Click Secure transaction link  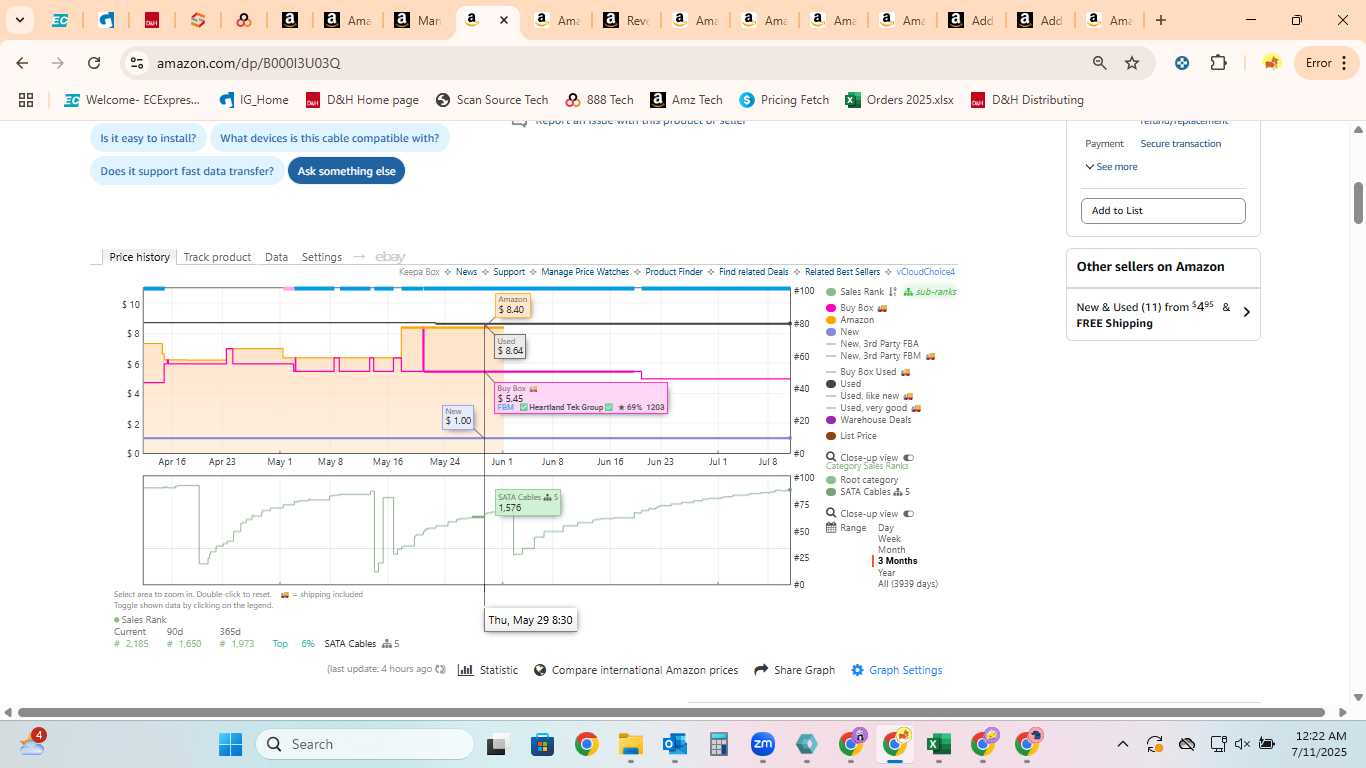[1181, 144]
